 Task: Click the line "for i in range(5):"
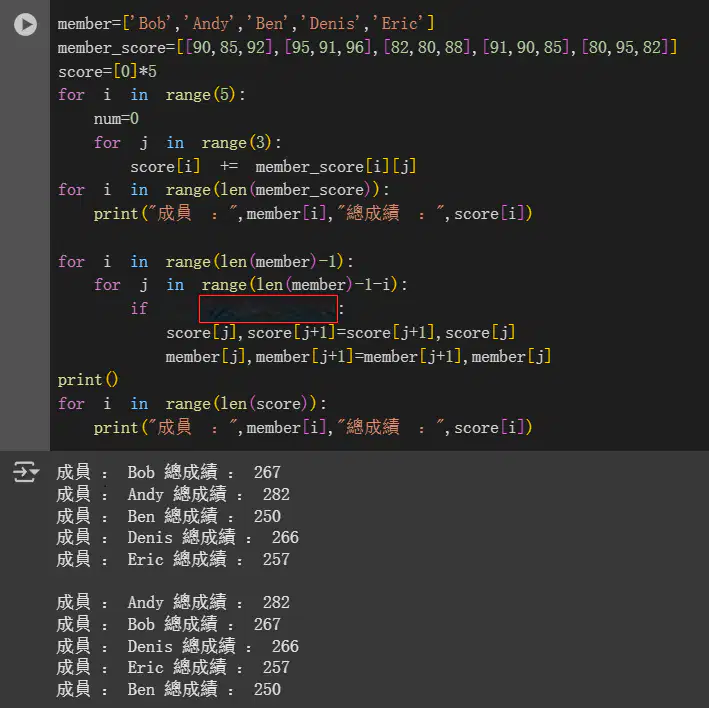(151, 95)
